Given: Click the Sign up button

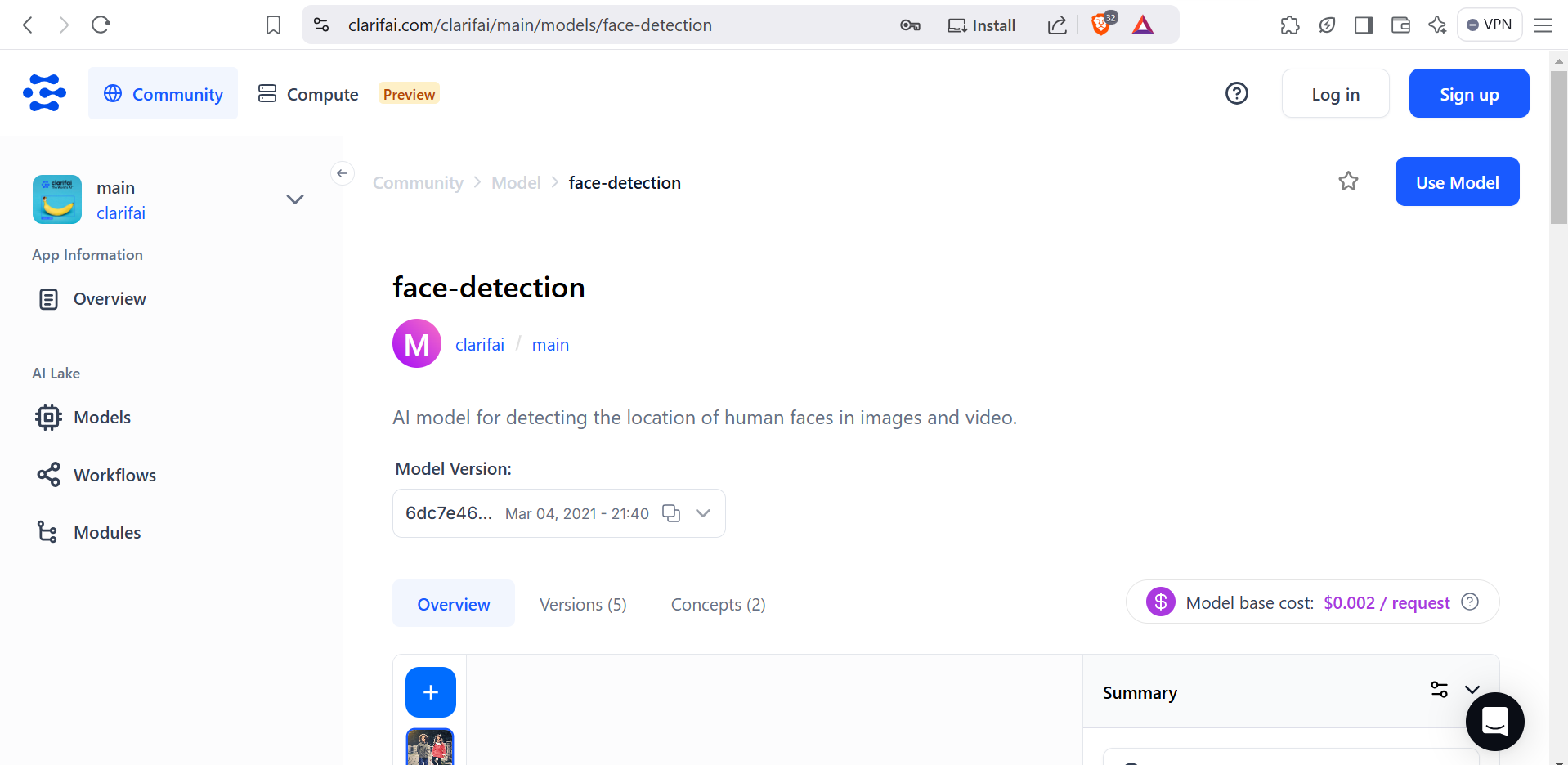Looking at the screenshot, I should 1469,93.
